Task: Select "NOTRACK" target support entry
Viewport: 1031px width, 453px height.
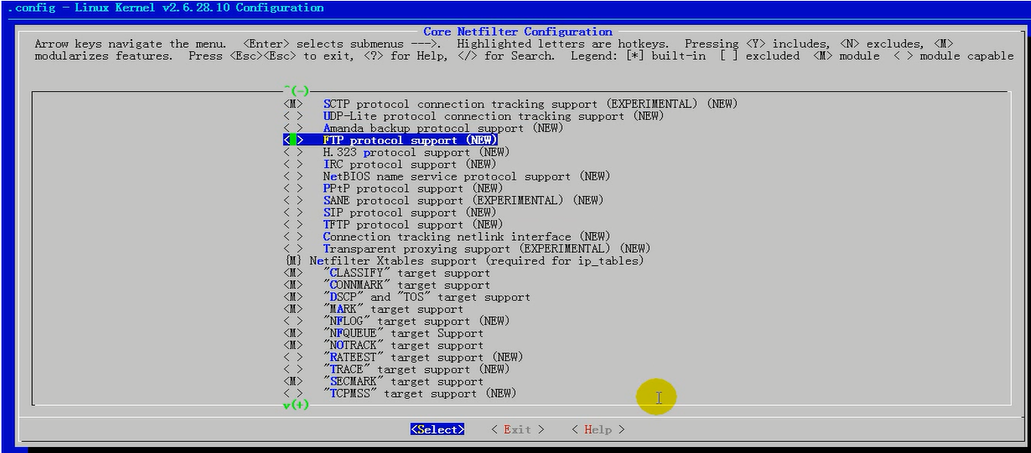Action: point(402,345)
